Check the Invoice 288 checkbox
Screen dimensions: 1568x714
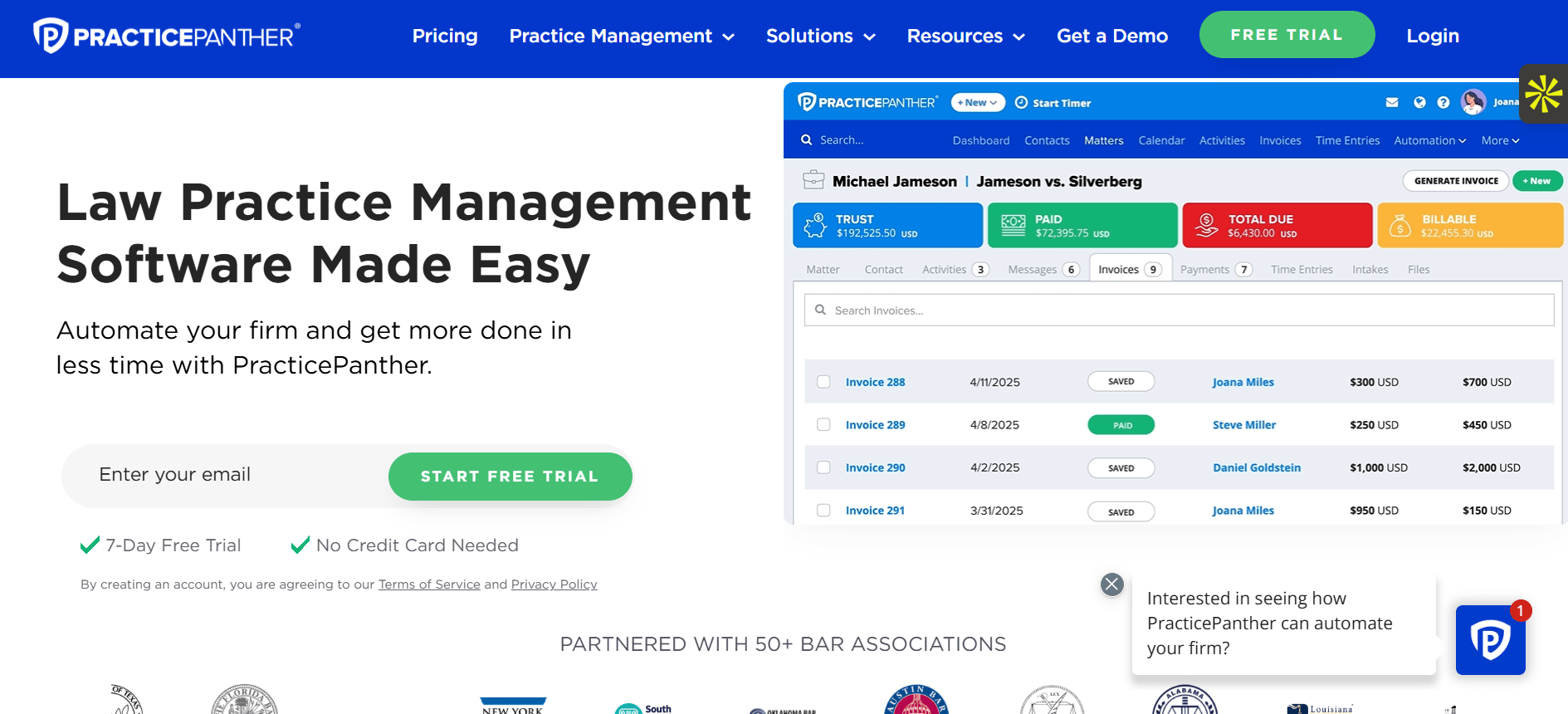tap(823, 382)
